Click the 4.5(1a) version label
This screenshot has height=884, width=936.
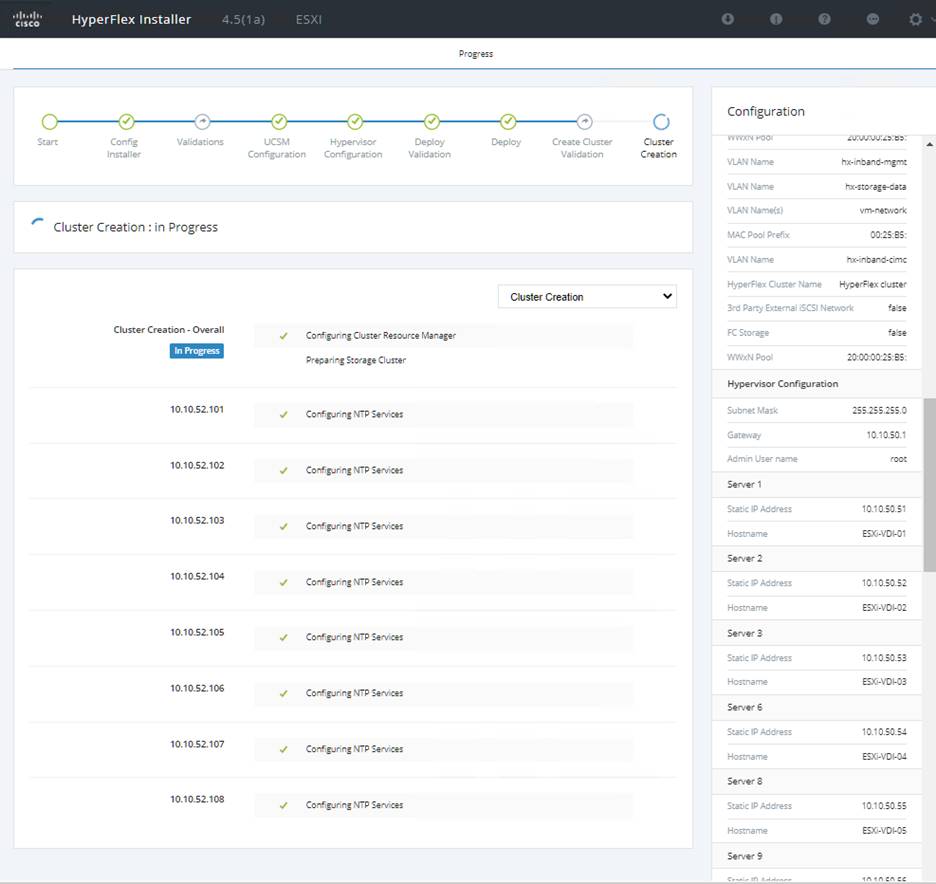click(243, 20)
